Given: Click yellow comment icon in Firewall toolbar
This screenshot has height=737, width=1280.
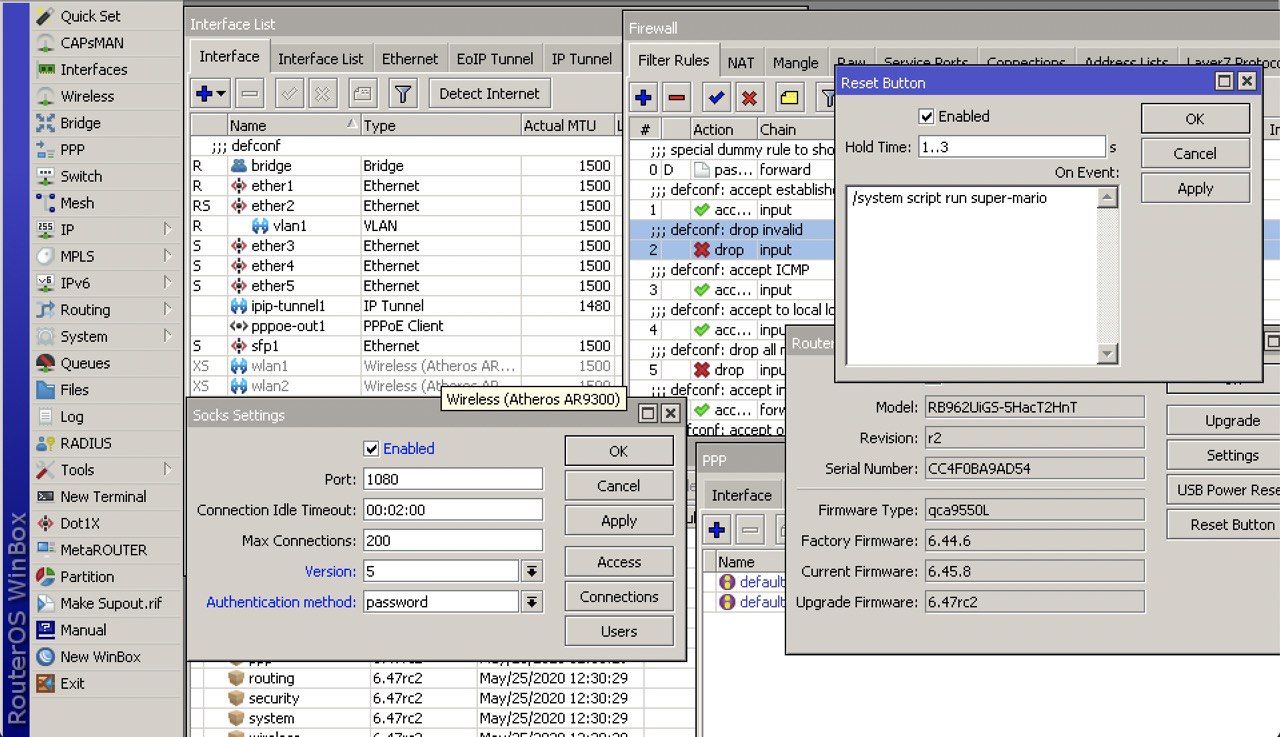Looking at the screenshot, I should point(789,97).
